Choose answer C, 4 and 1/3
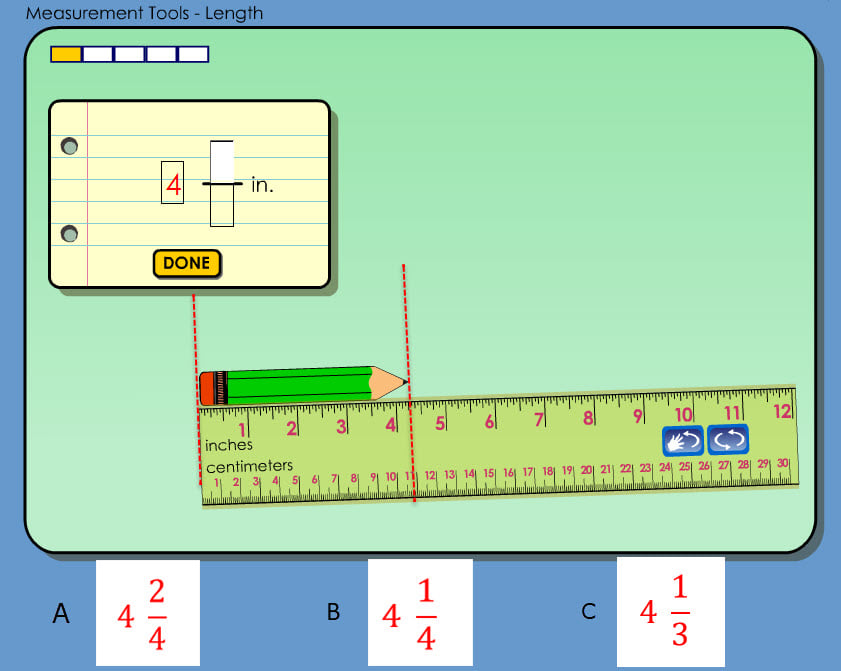Screen dimensions: 841x671 point(670,611)
